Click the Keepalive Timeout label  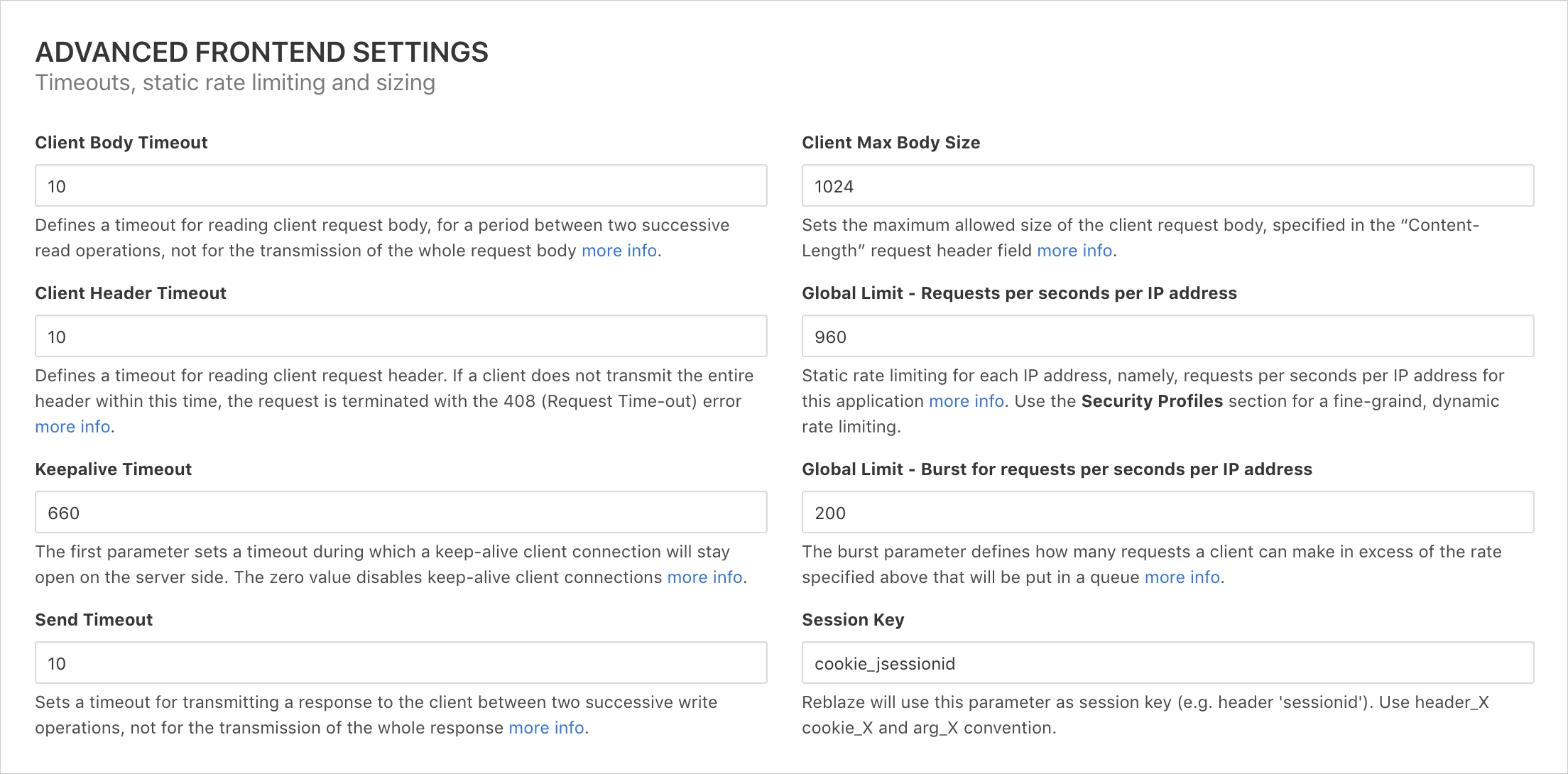[113, 469]
